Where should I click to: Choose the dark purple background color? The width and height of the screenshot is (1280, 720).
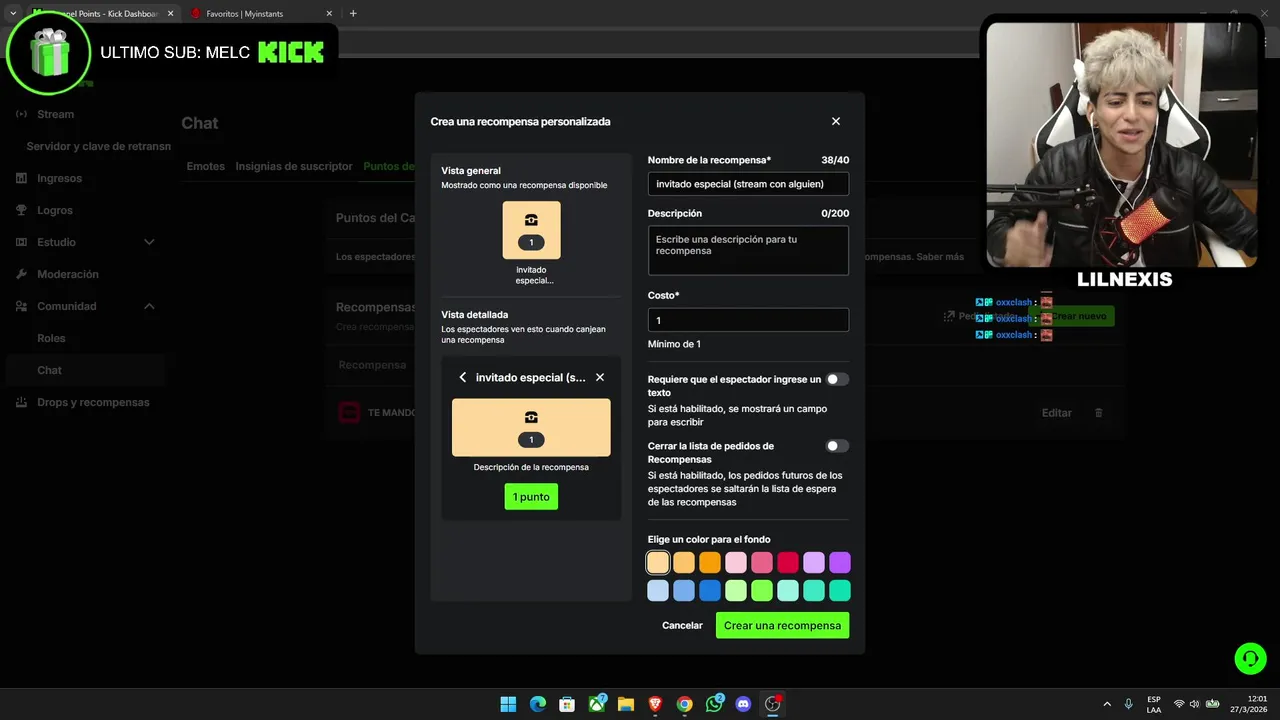840,563
